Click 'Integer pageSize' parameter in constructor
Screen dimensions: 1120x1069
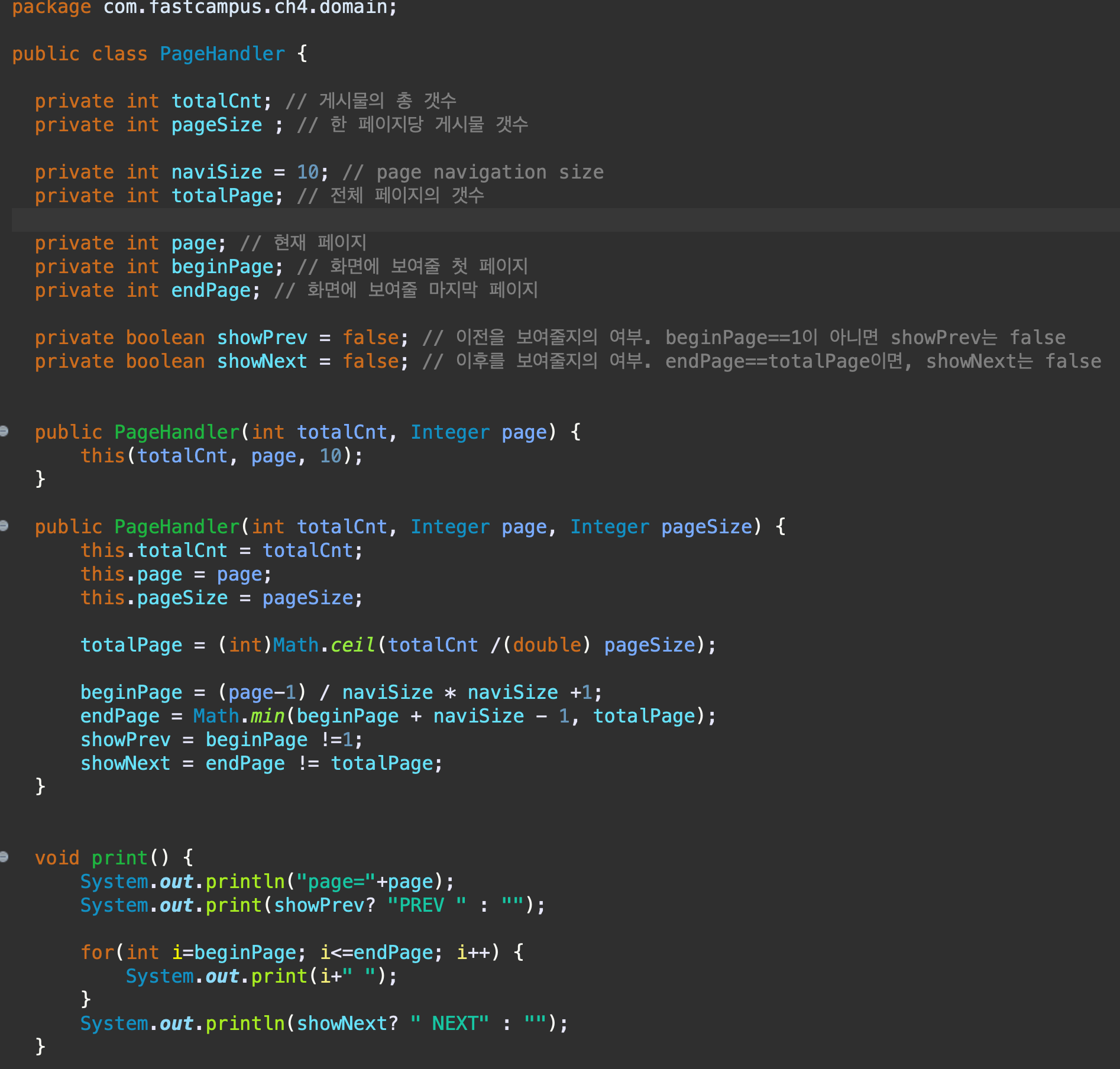pyautogui.click(x=661, y=527)
